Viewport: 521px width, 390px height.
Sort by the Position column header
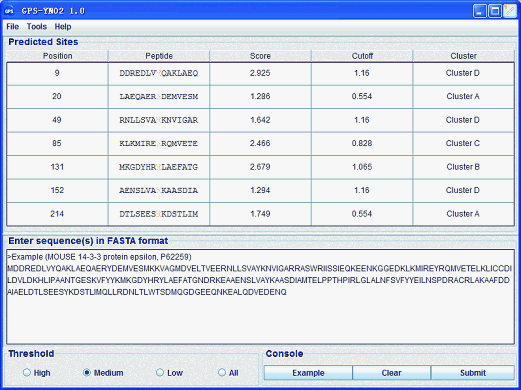click(57, 56)
